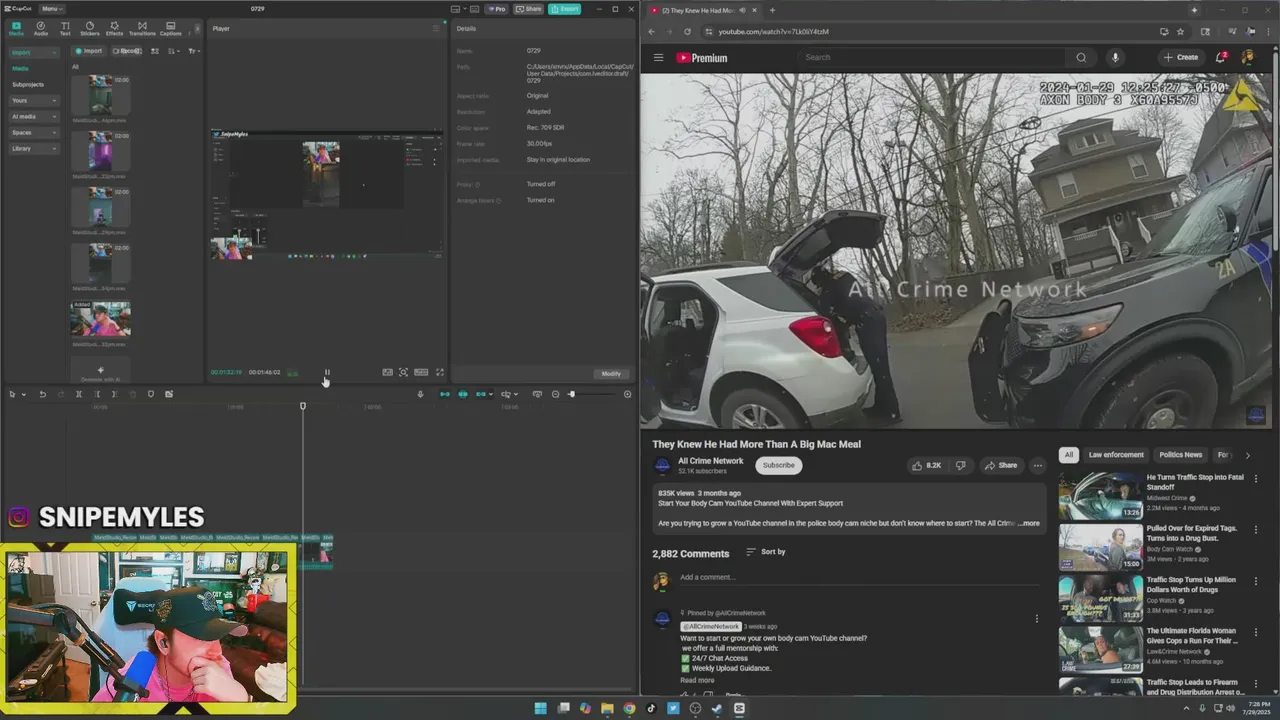Viewport: 1280px width, 720px height.
Task: Zoom out the timeline with minus icon
Action: coord(556,394)
